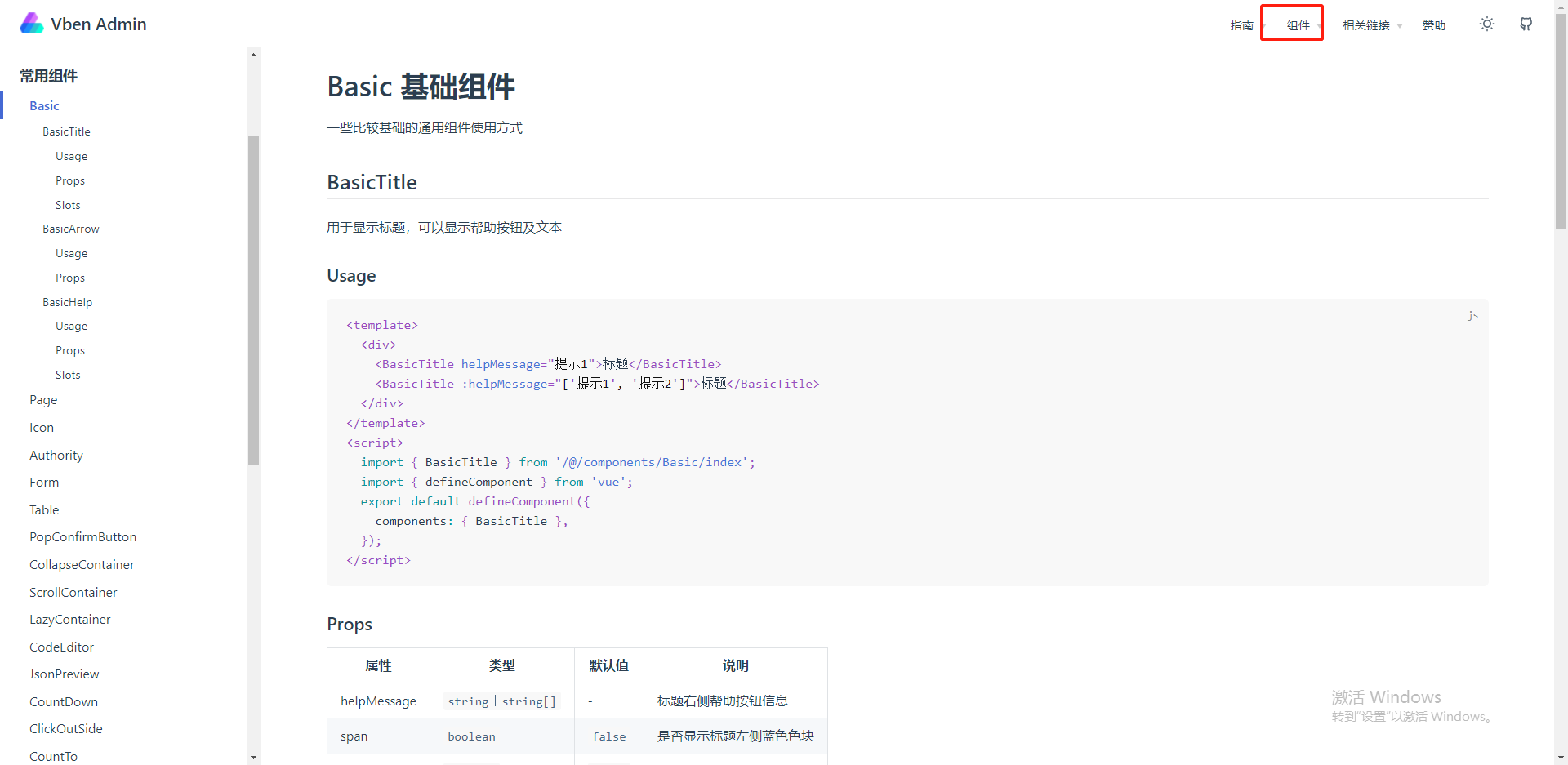The height and width of the screenshot is (765, 1568).
Task: Open the CountDown sidebar link
Action: pyautogui.click(x=64, y=702)
